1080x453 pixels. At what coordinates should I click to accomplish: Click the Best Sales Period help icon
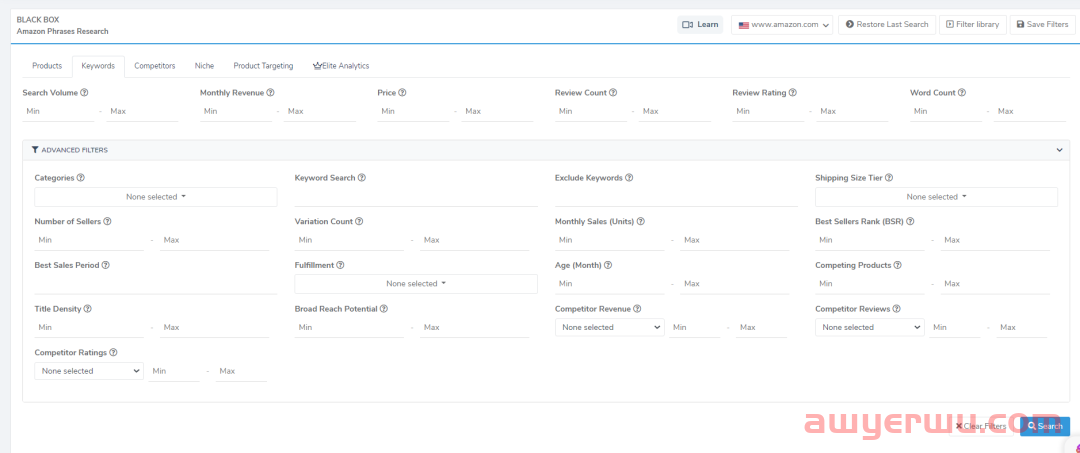pyautogui.click(x=105, y=265)
